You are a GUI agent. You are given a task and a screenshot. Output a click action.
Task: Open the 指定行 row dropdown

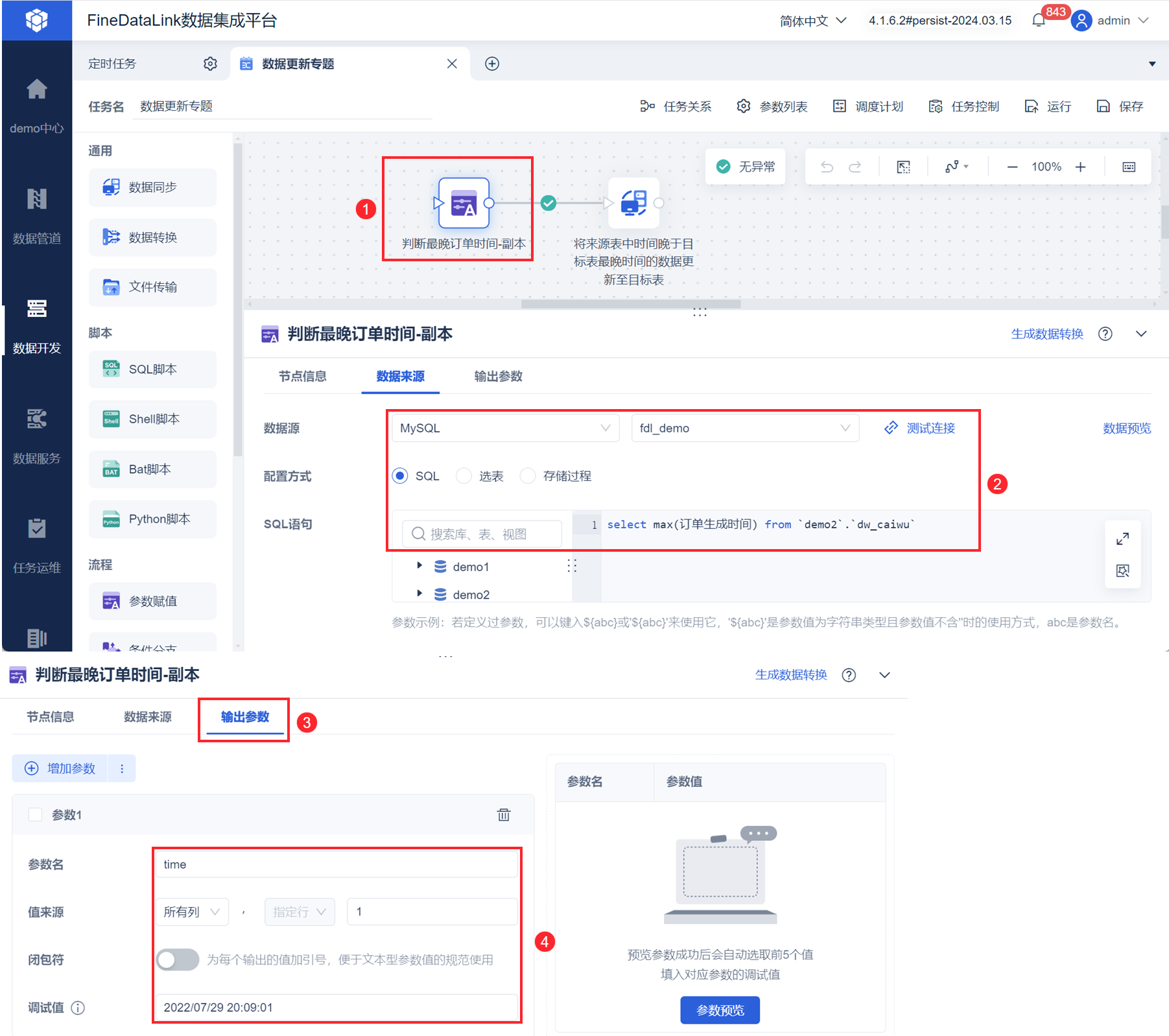coord(300,912)
